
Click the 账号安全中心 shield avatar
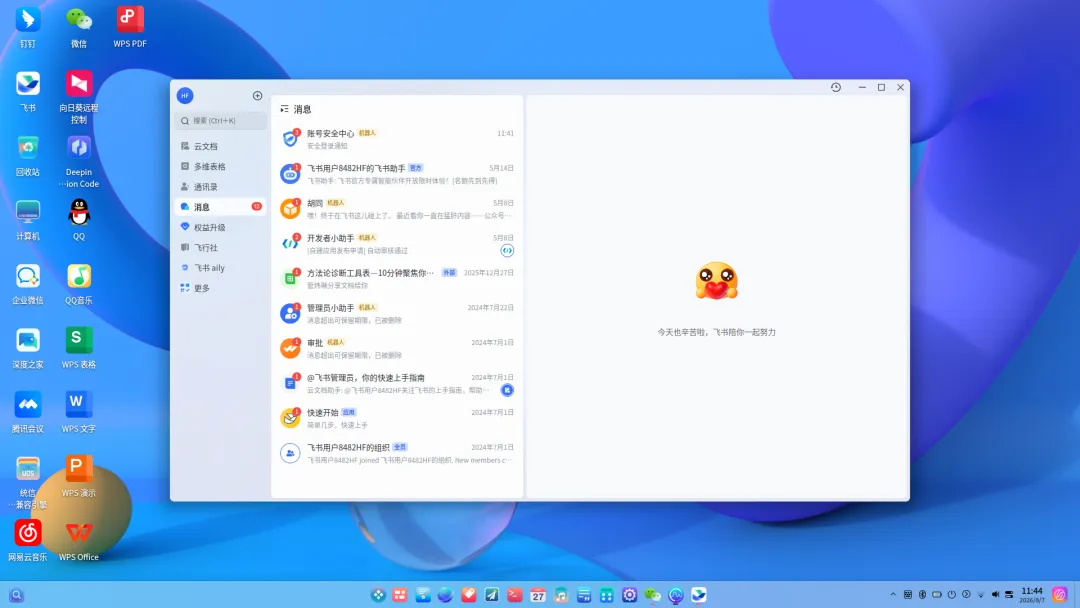[x=290, y=139]
